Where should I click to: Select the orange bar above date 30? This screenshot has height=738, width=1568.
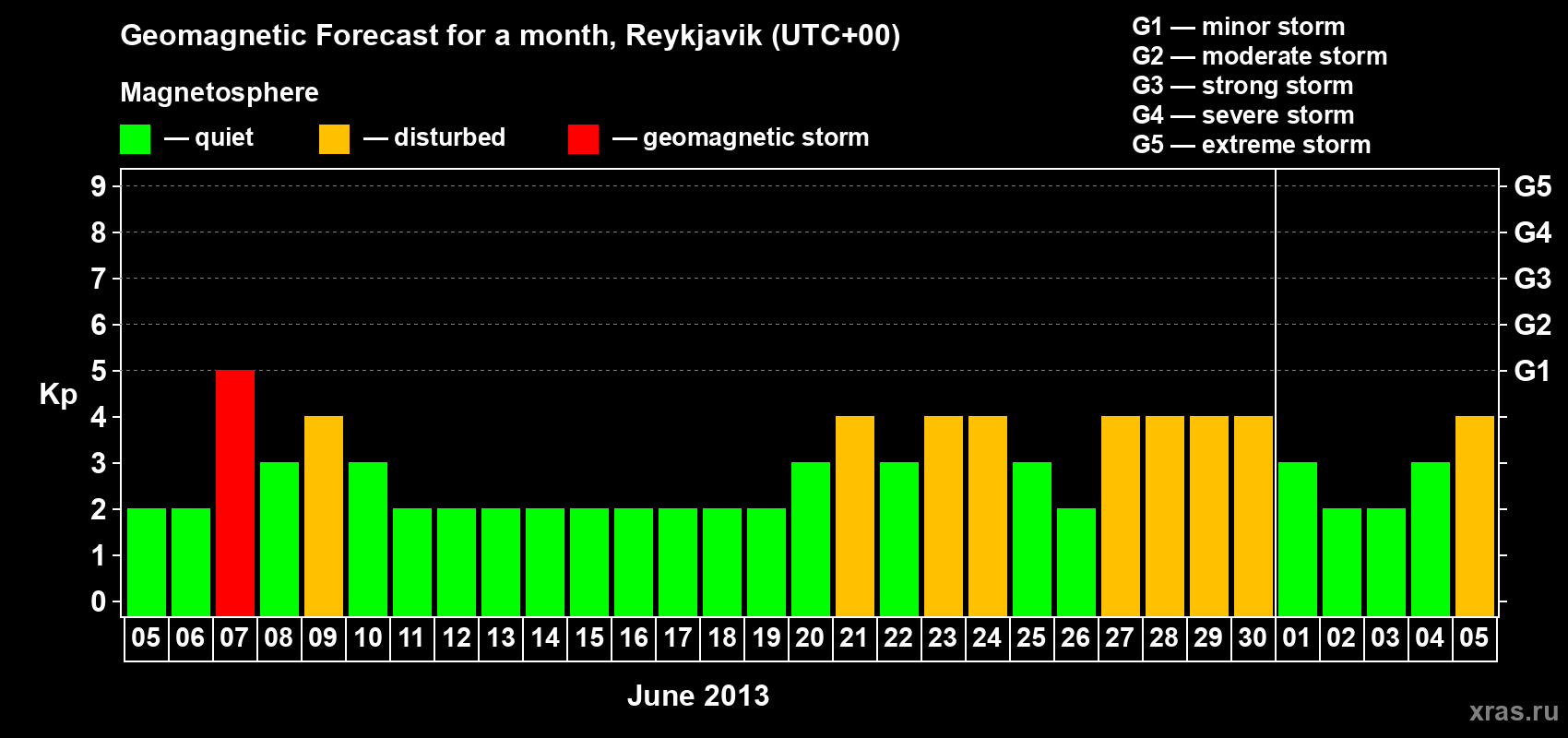tap(1253, 517)
